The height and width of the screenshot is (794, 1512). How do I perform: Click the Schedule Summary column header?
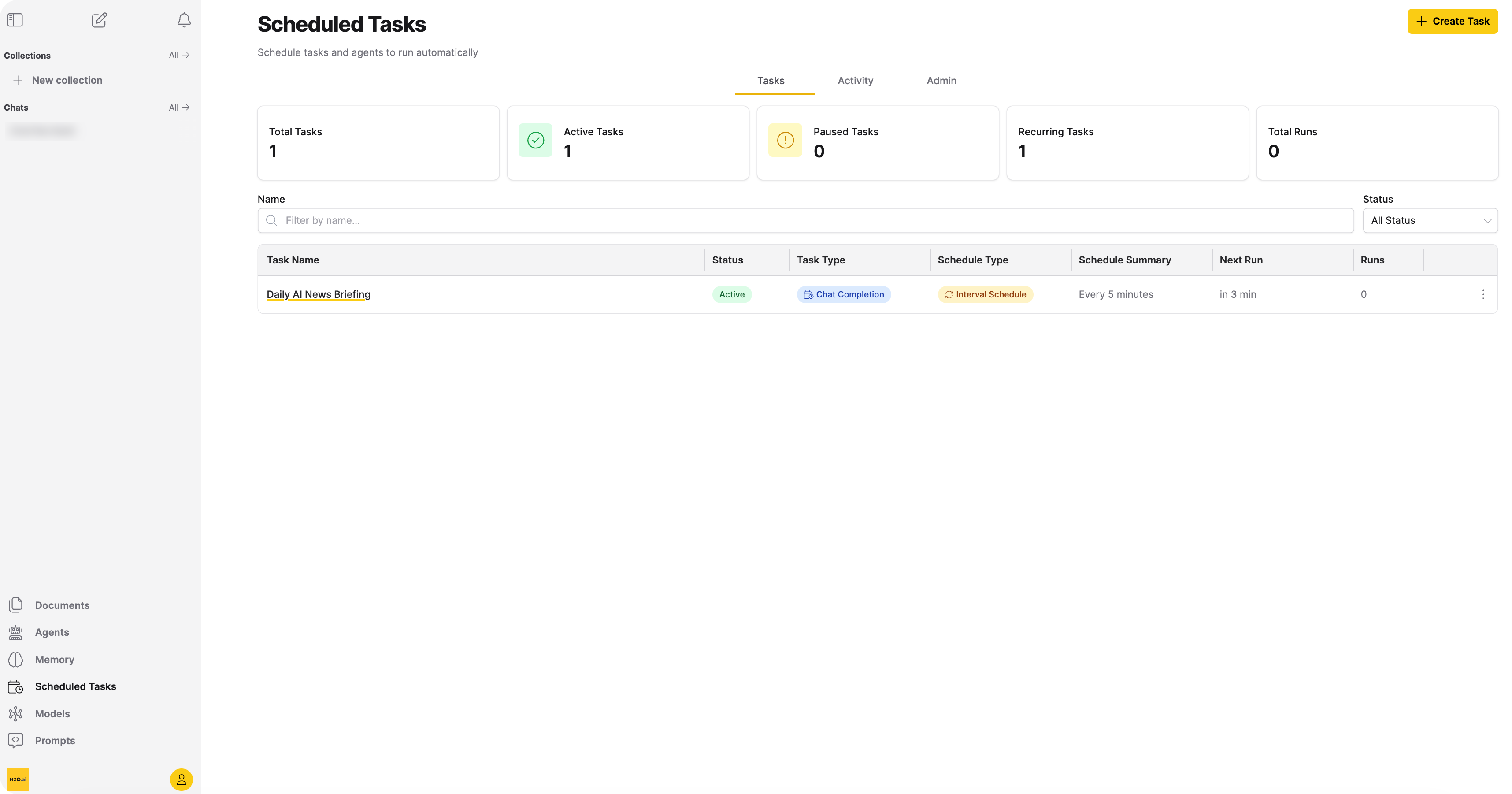tap(1125, 260)
